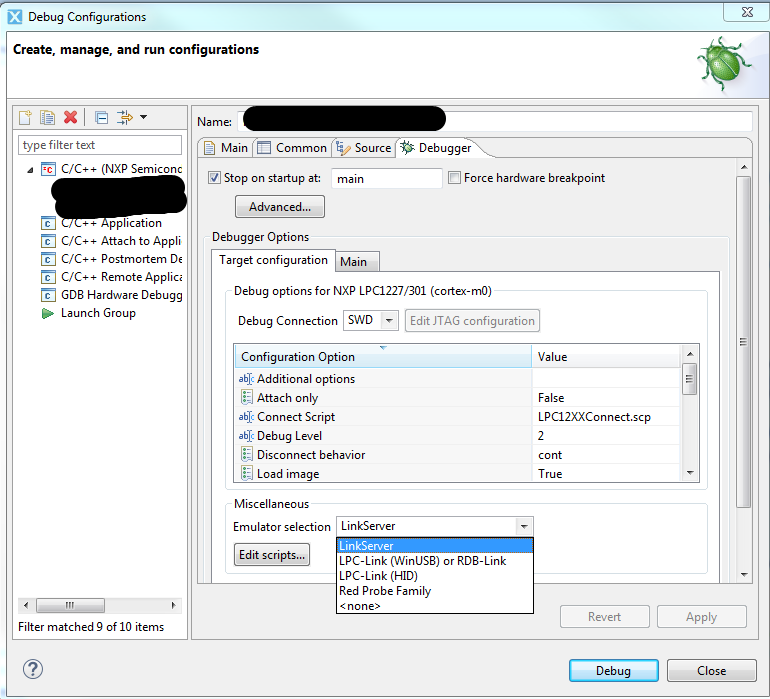Image resolution: width=770 pixels, height=699 pixels.
Task: Collapse the C/C++ NXP Semiconductors tree node
Action: [x=30, y=170]
